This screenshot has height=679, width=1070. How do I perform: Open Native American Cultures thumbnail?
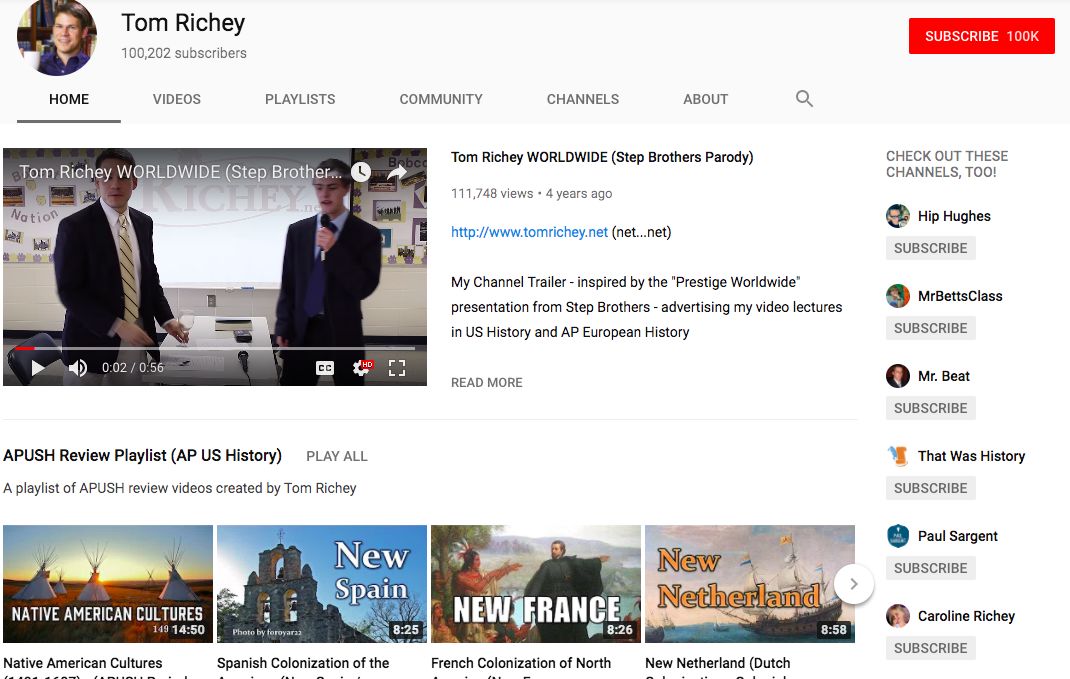coord(108,584)
